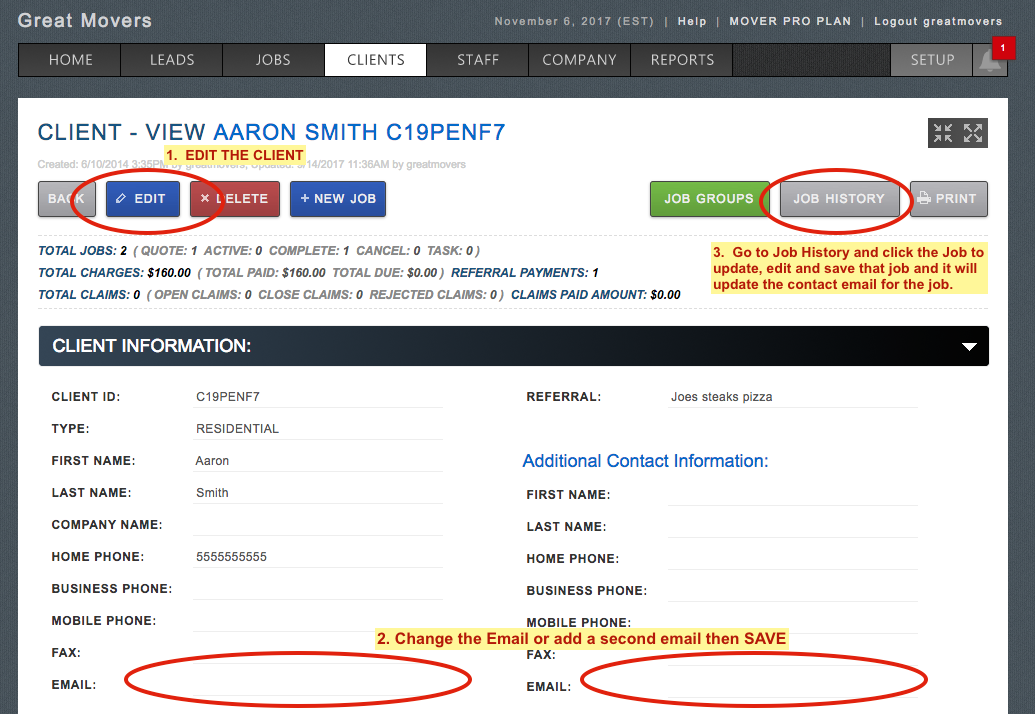Collapse the Client Information section arrow
The image size is (1035, 714).
967,346
